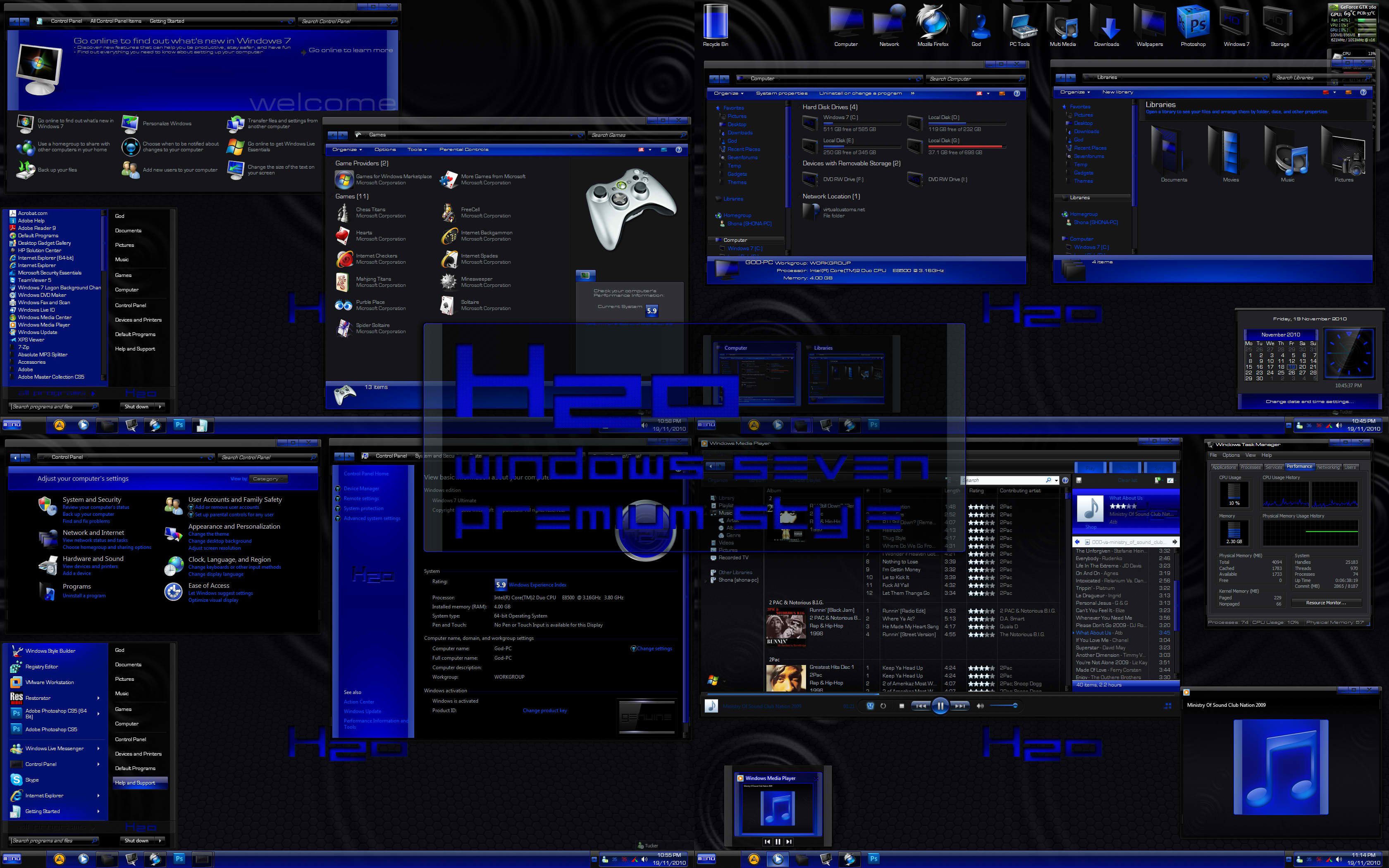Click Change date and time settings link
Screen dimensions: 1389x868
[x=1309, y=402]
